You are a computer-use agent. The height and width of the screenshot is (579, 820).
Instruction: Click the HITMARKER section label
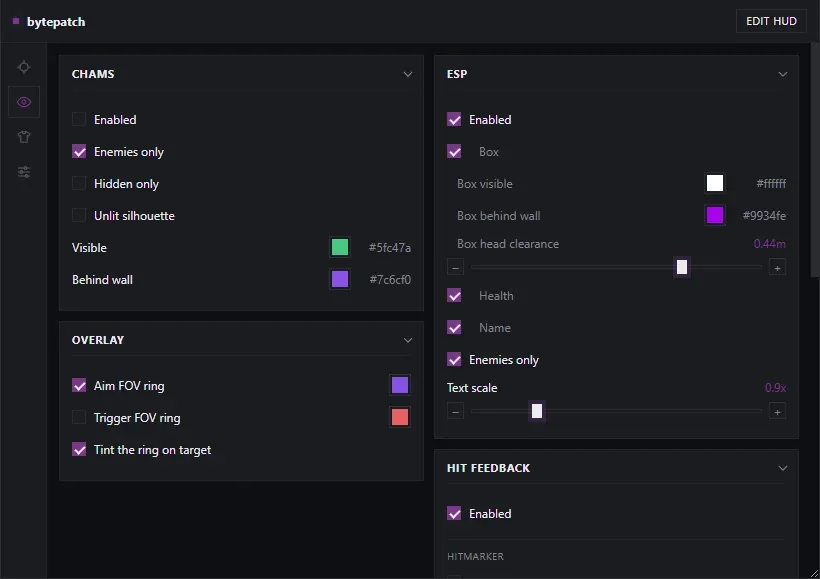(x=475, y=557)
